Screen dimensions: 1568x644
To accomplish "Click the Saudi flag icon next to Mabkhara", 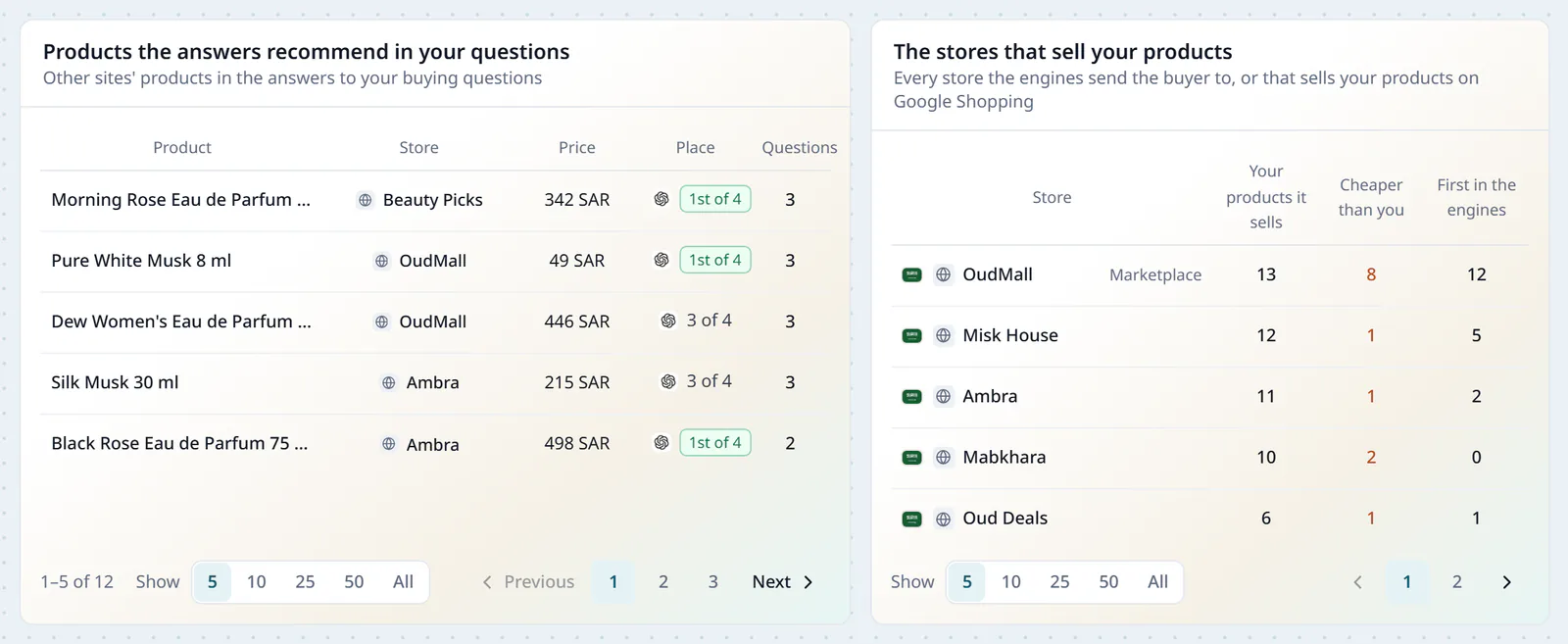I will click(x=911, y=457).
